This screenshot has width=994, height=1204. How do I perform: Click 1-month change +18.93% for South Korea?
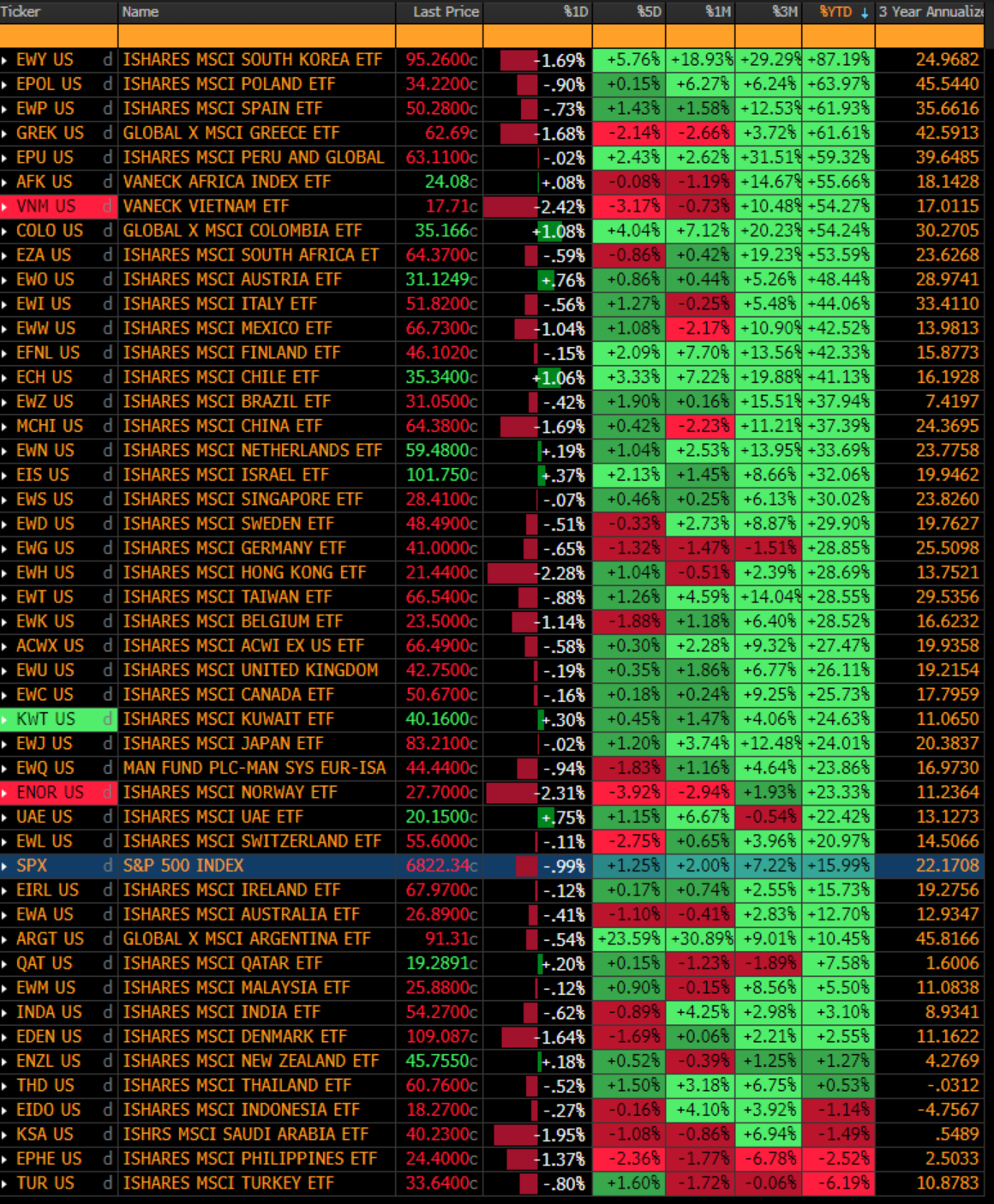tap(701, 60)
